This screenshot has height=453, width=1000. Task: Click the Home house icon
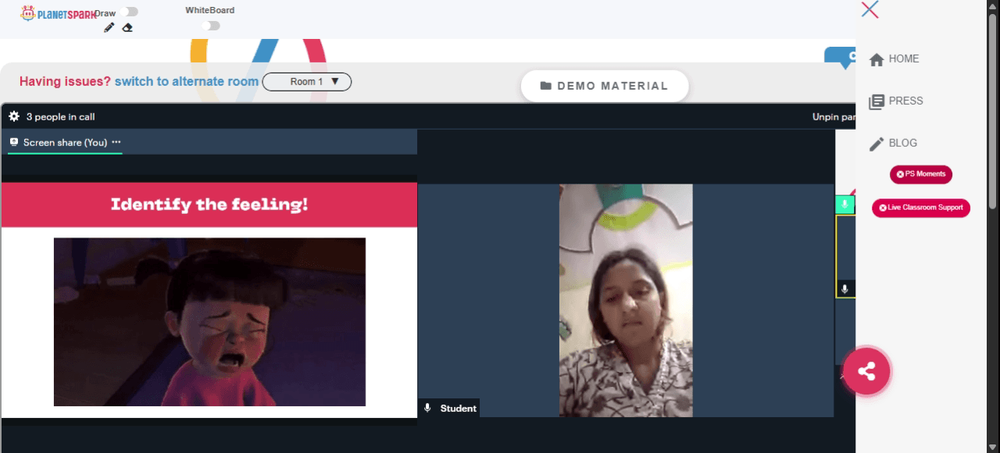point(876,60)
